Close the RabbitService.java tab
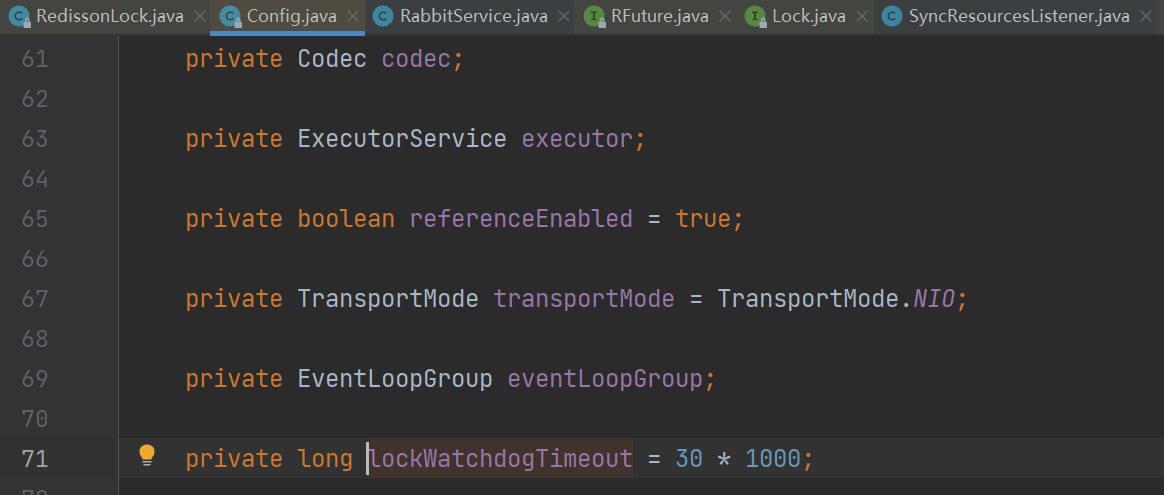The width and height of the screenshot is (1164, 495). pyautogui.click(x=564, y=16)
